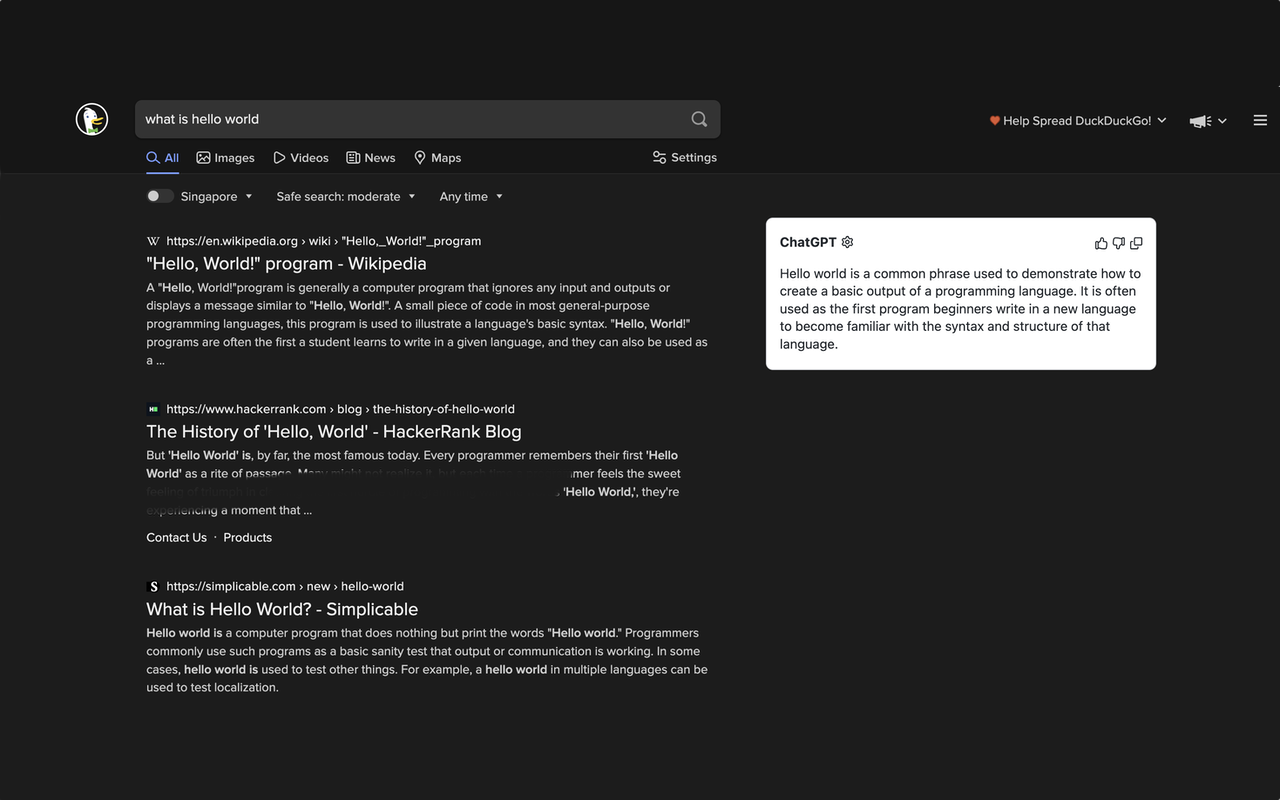Open the ChatGPT panel gear settings icon
The width and height of the screenshot is (1280, 800).
(x=847, y=242)
